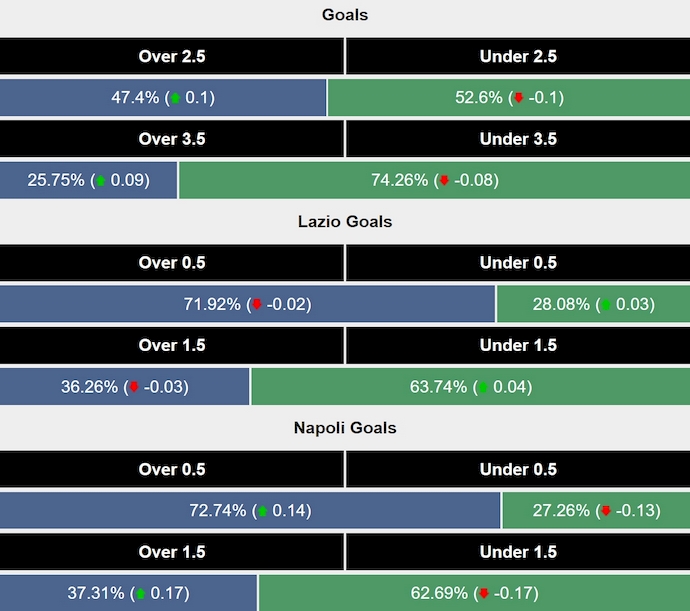The height and width of the screenshot is (611, 690).
Task: Click red down arrow beside 52.6%
Action: point(518,98)
